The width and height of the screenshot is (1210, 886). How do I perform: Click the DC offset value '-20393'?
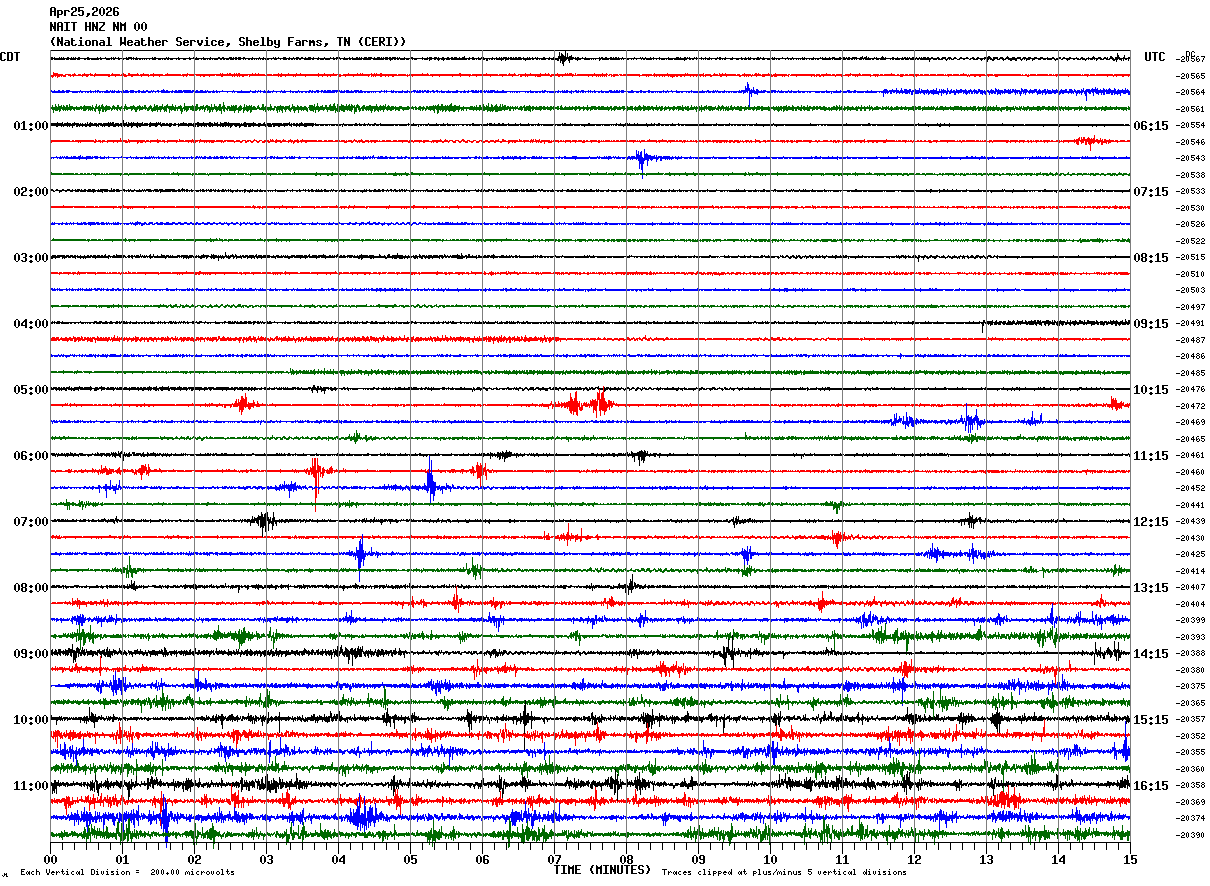(1191, 637)
